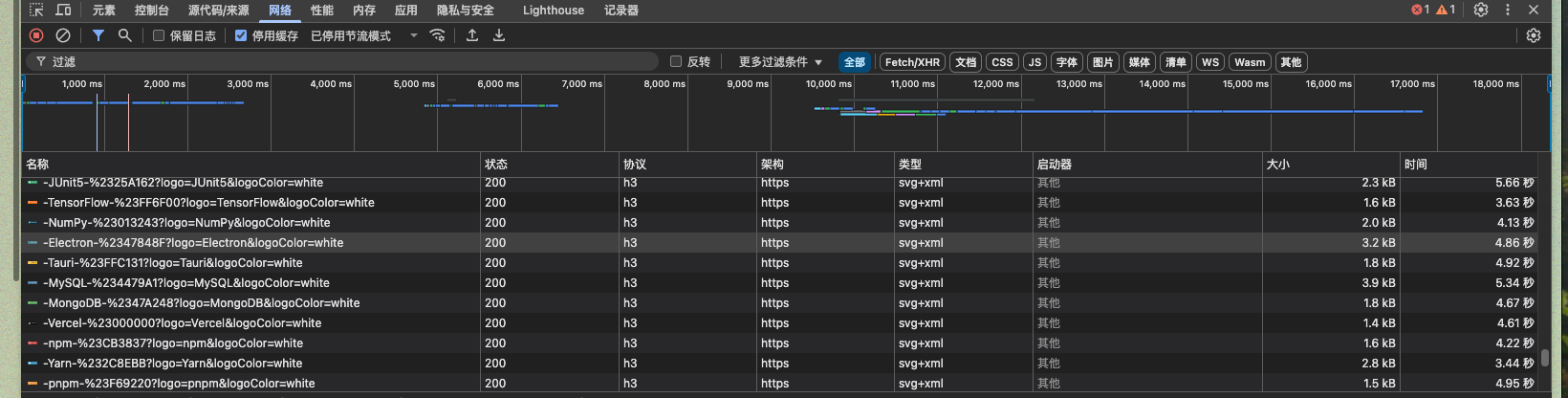Select the Electron badge request
This screenshot has width=1568, height=398.
(x=780, y=243)
